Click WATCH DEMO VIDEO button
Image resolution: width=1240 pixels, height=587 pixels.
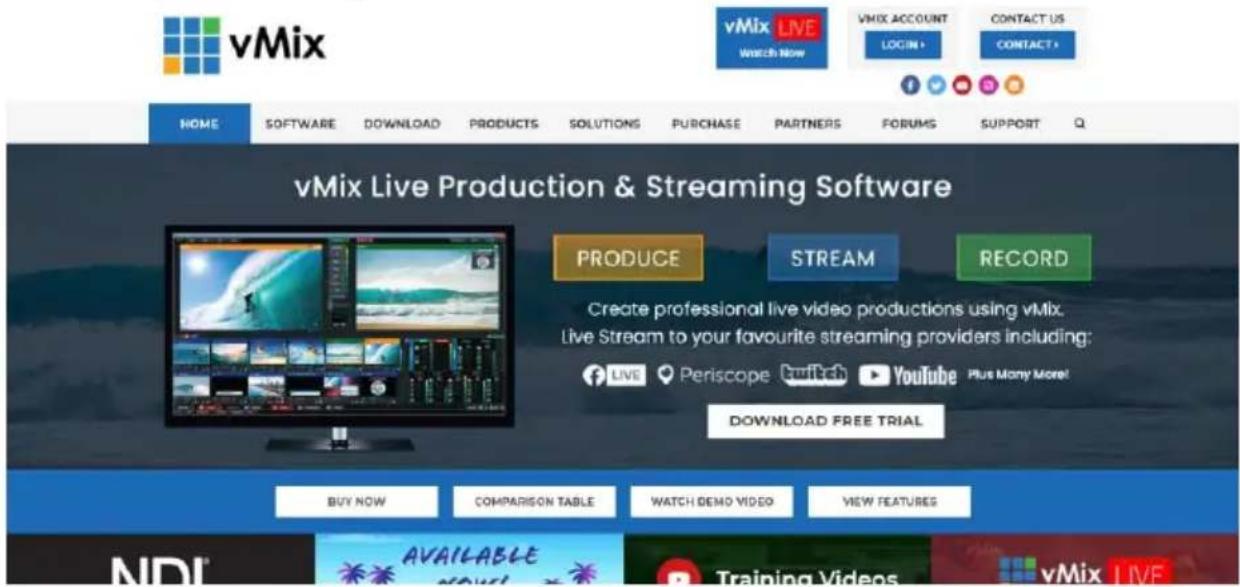click(712, 502)
